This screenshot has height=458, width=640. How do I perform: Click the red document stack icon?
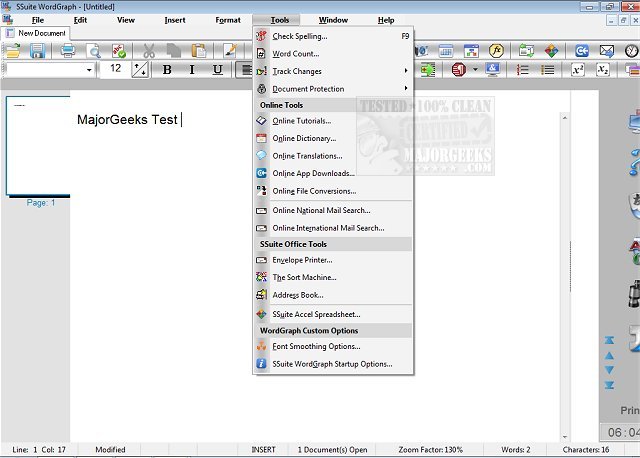pyautogui.click(x=459, y=70)
